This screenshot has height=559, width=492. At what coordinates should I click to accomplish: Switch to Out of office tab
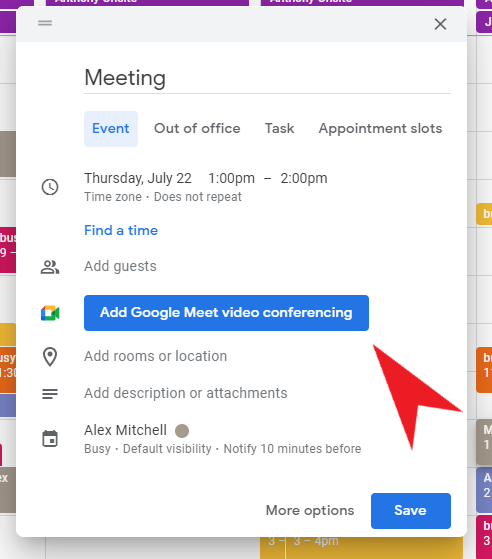pos(197,129)
